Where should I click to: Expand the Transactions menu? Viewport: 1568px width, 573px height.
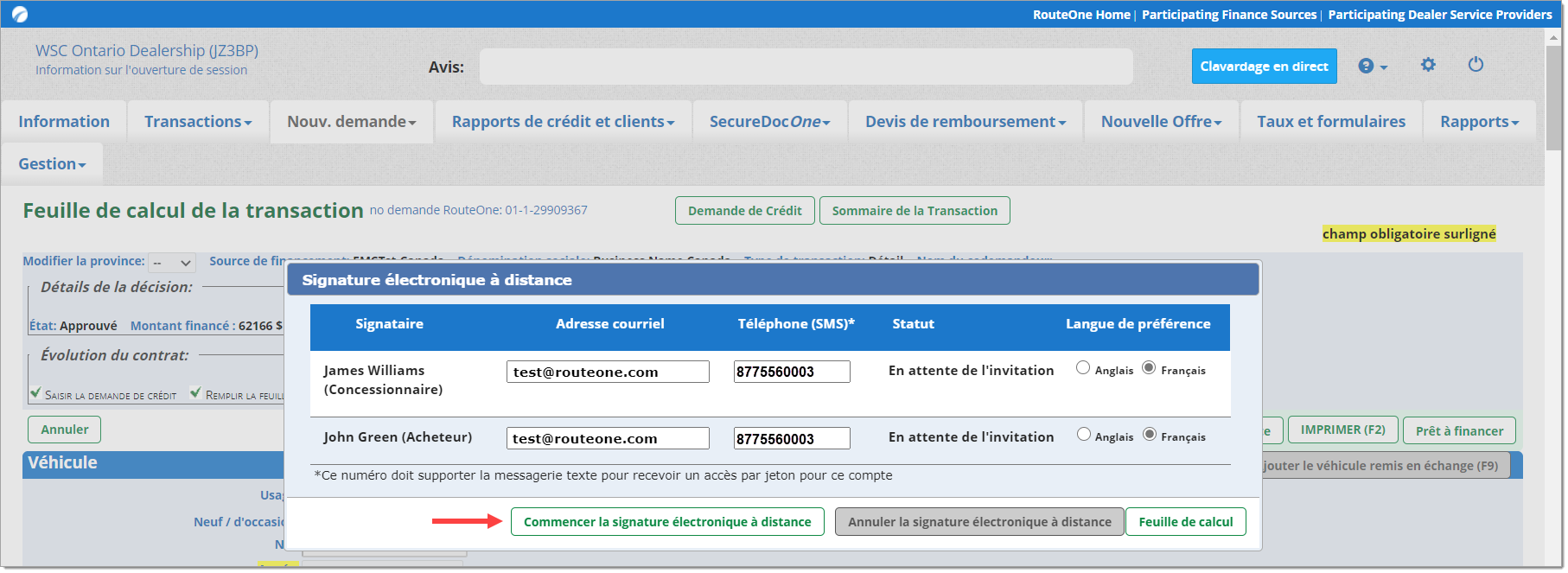198,122
